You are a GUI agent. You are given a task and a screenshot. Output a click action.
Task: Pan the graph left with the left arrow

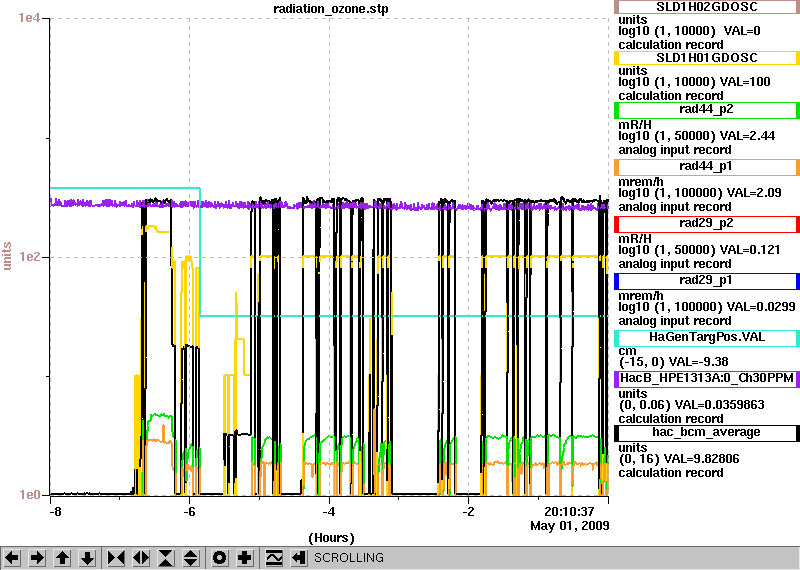pos(12,558)
